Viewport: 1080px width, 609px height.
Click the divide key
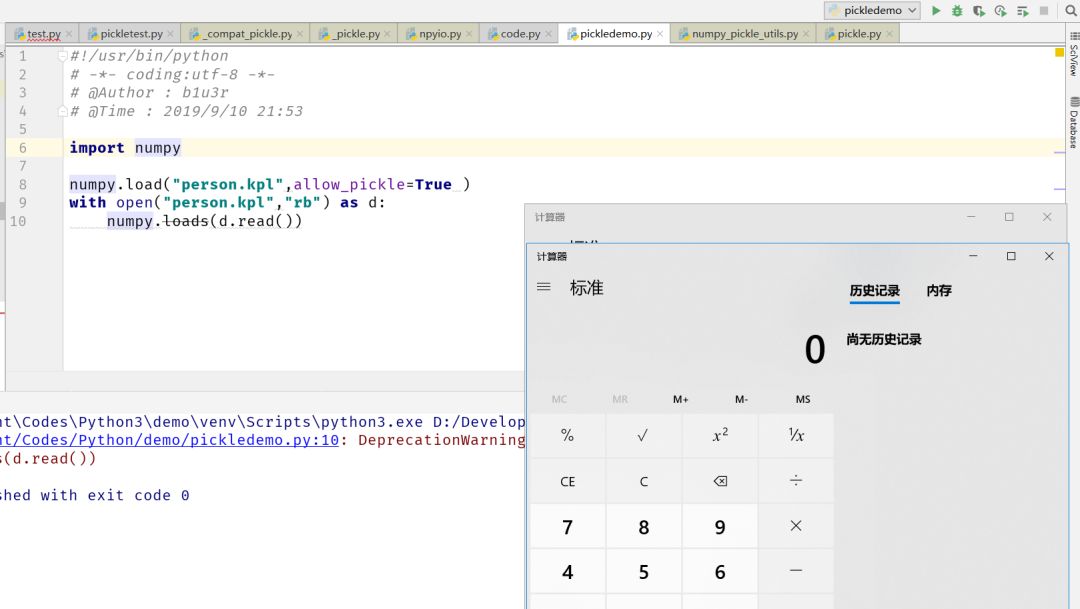[796, 481]
